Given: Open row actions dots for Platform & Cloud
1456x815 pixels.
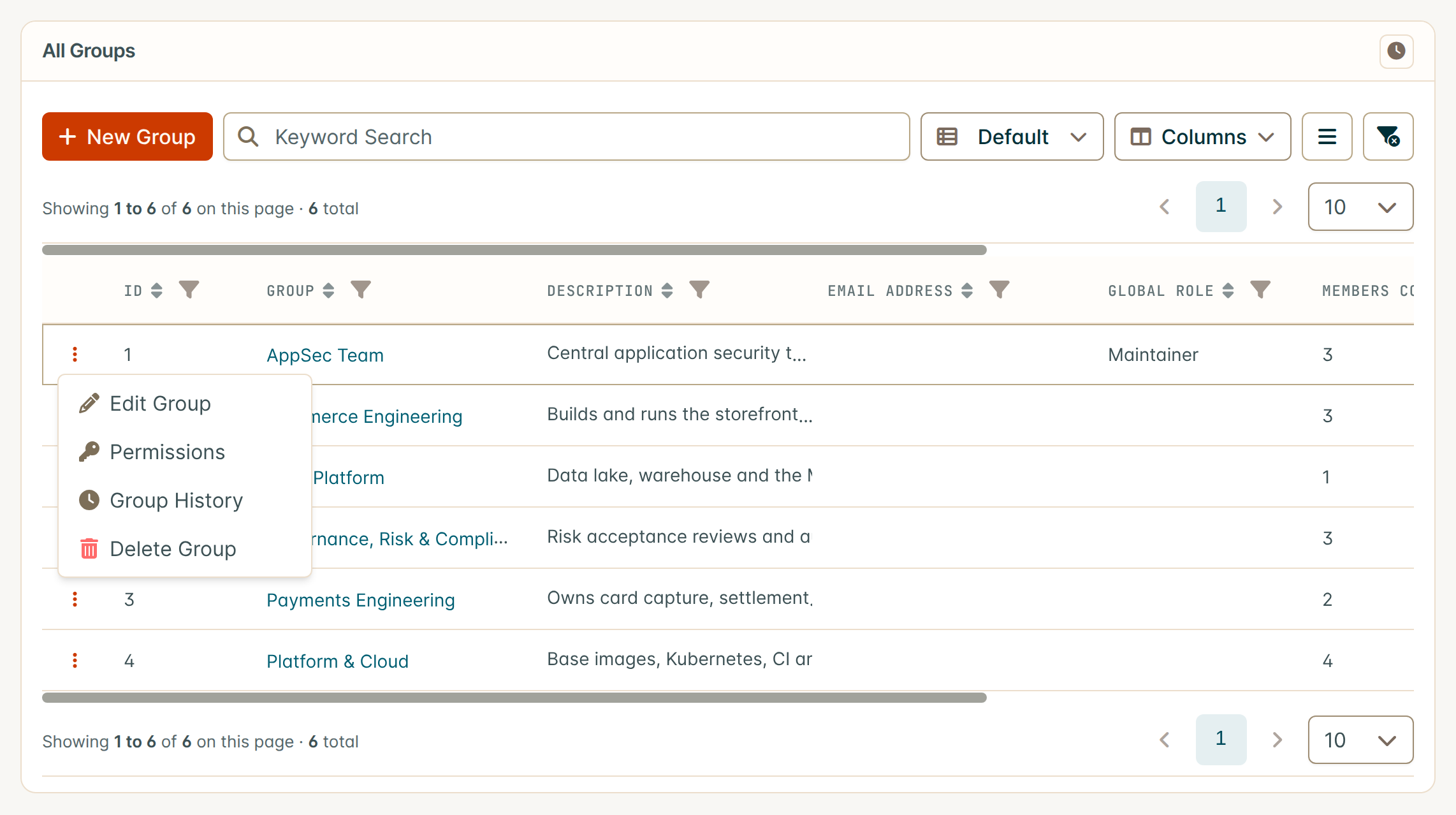Looking at the screenshot, I should (75, 661).
